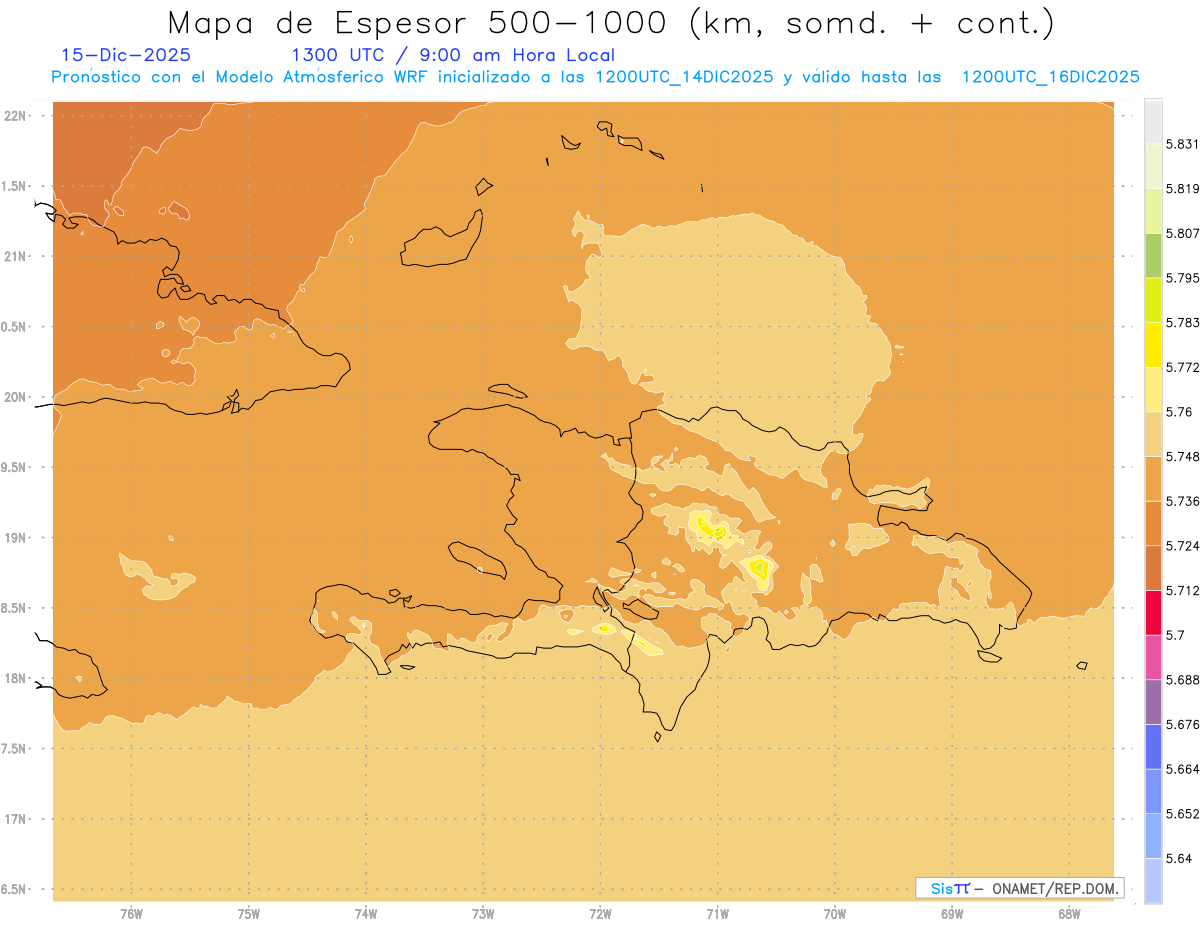Click the 19N latitude axis label
The image size is (1200, 927).
point(15,538)
